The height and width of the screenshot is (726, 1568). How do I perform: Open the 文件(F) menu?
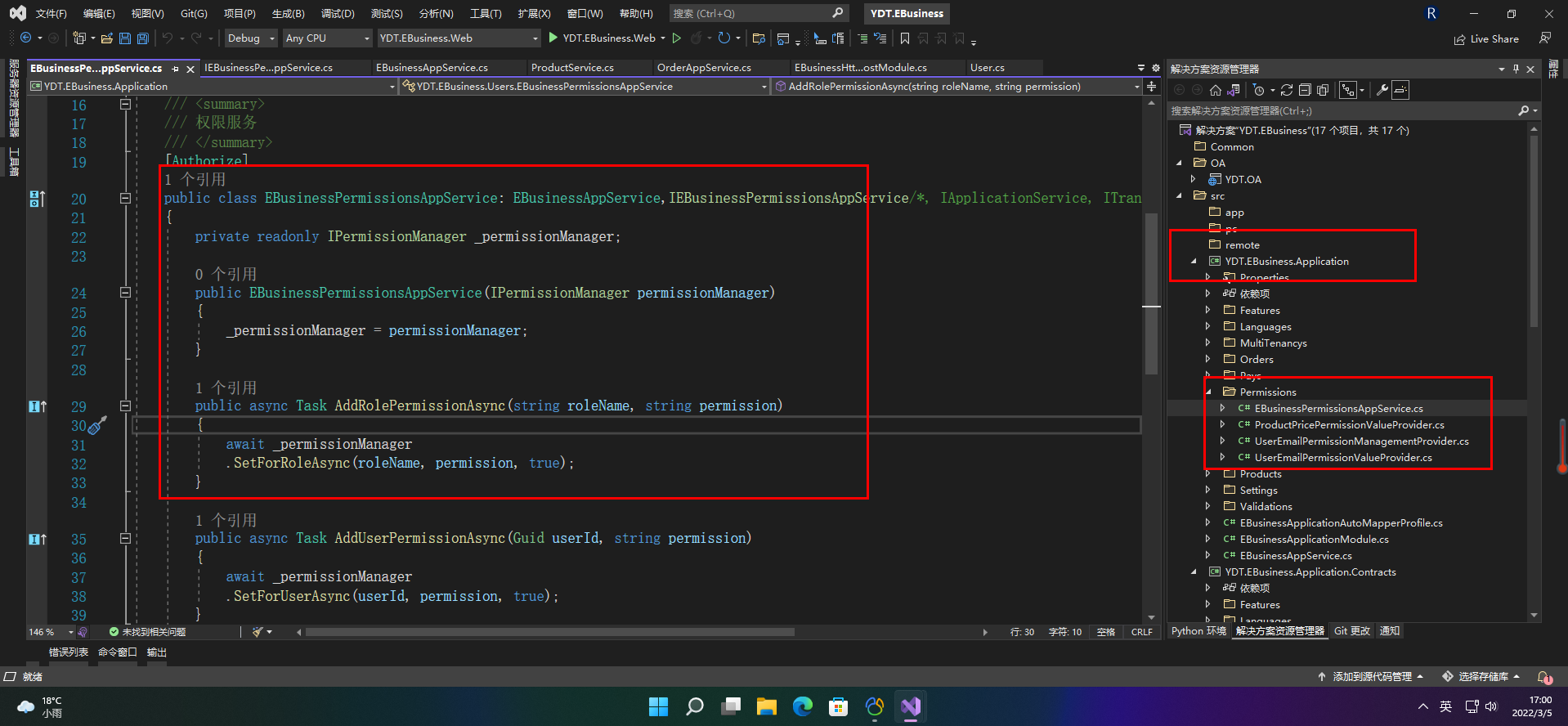(51, 13)
